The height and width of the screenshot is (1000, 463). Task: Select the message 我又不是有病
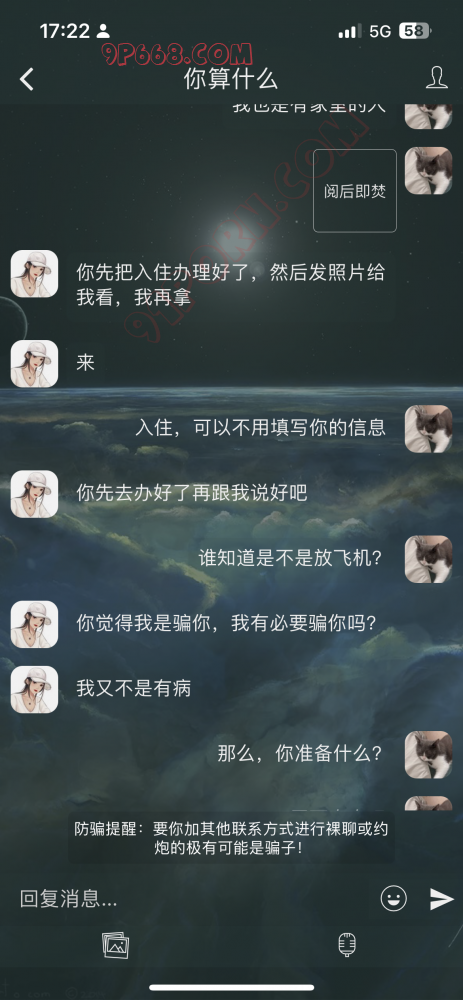(x=134, y=688)
